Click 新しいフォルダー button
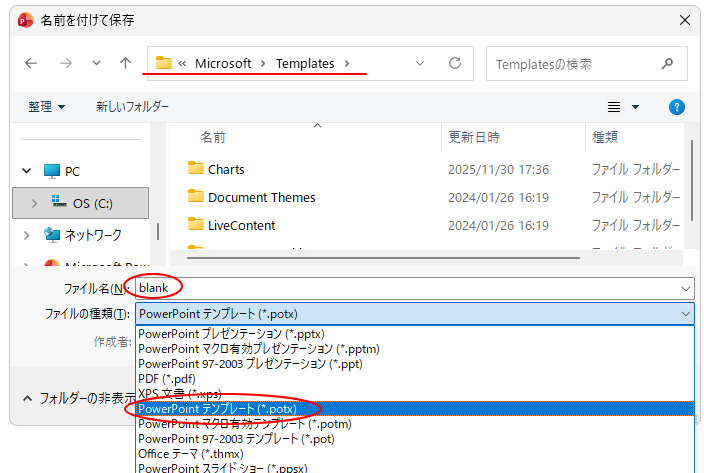The image size is (704, 473). (132, 107)
